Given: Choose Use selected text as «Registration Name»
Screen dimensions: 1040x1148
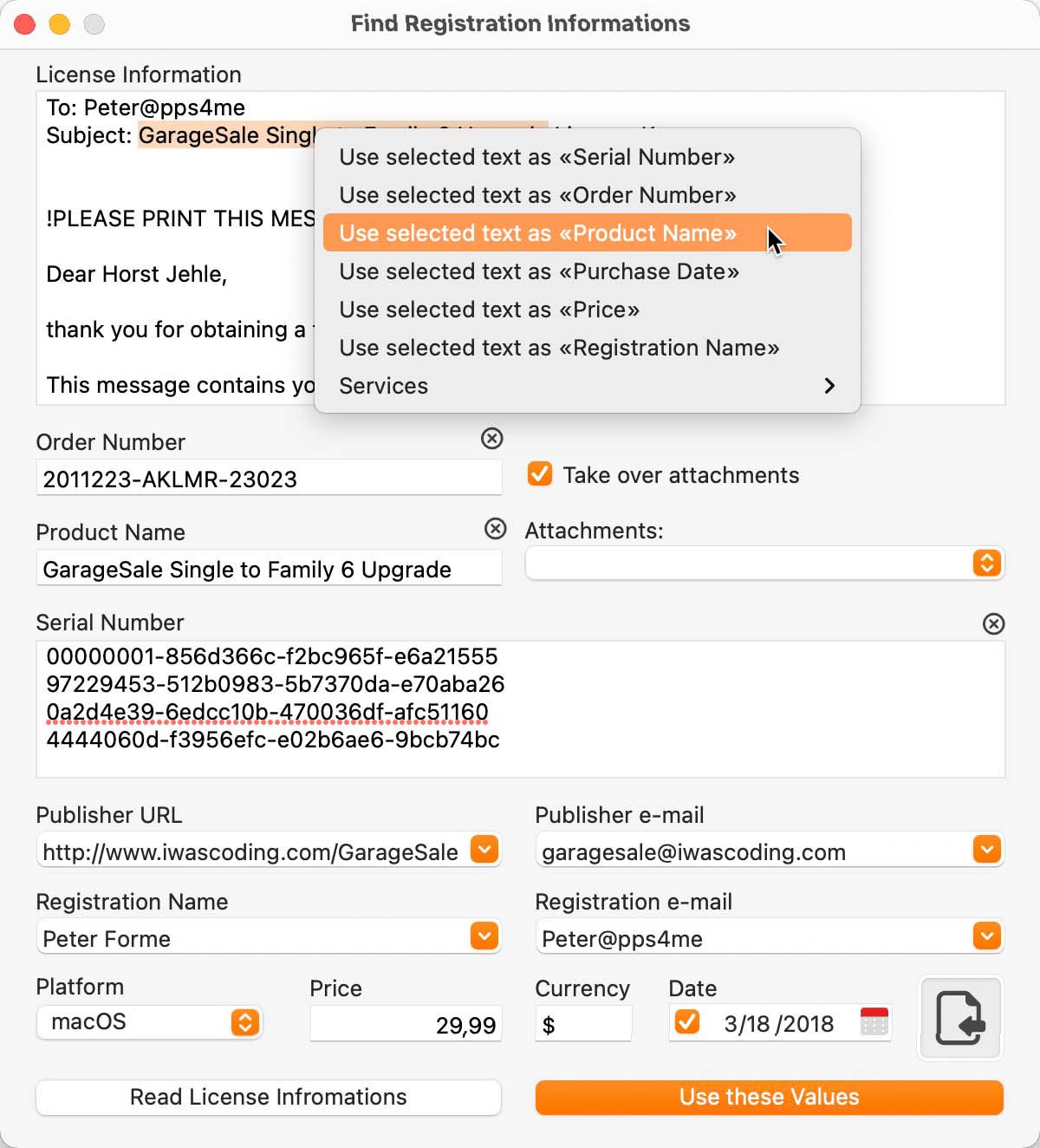Looking at the screenshot, I should tap(588, 348).
